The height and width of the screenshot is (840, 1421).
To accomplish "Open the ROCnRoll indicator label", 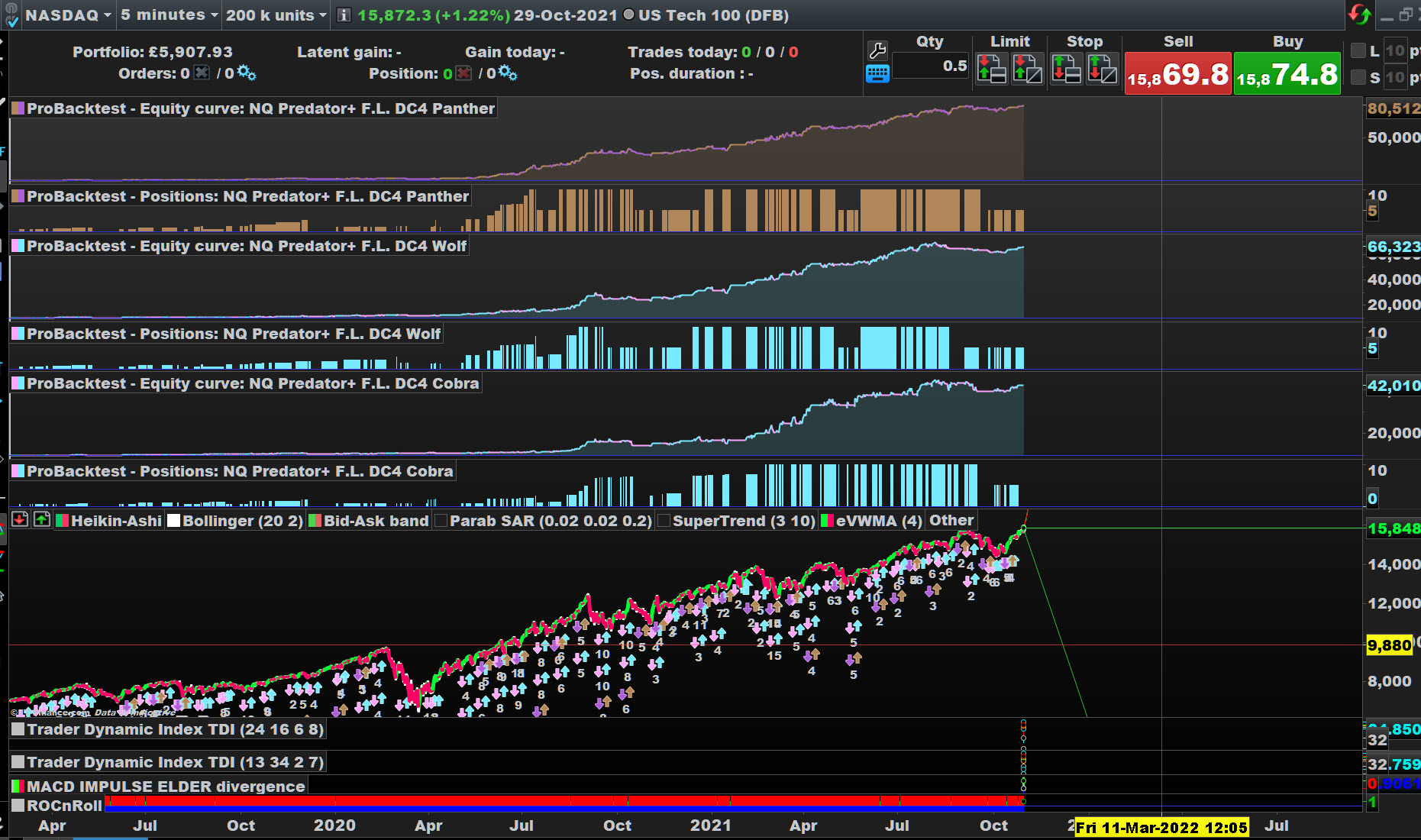I will pos(64,806).
